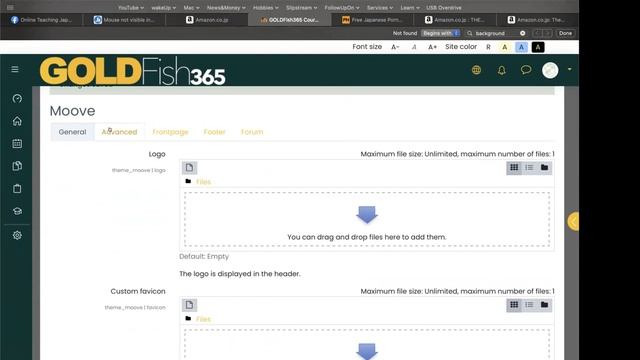Open the USB Overdrive bookmark

point(444,8)
